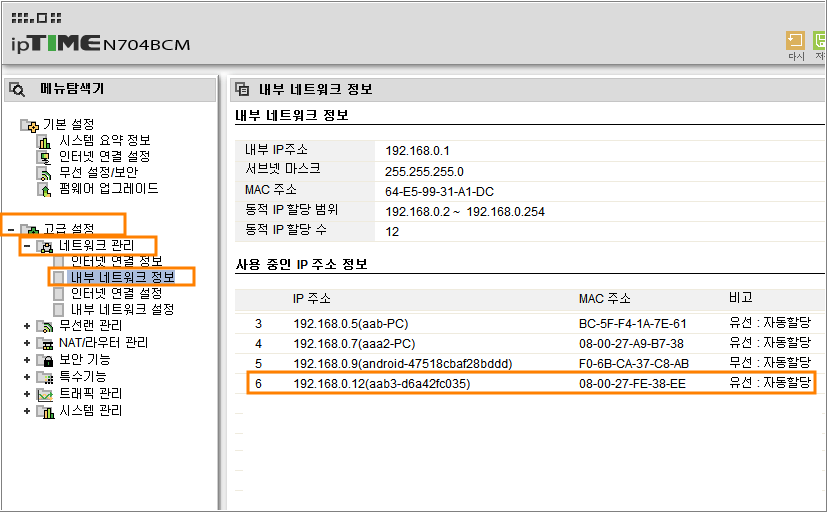Expand the NAT/라우터 관리 node
This screenshot has width=827, height=512.
[27, 343]
